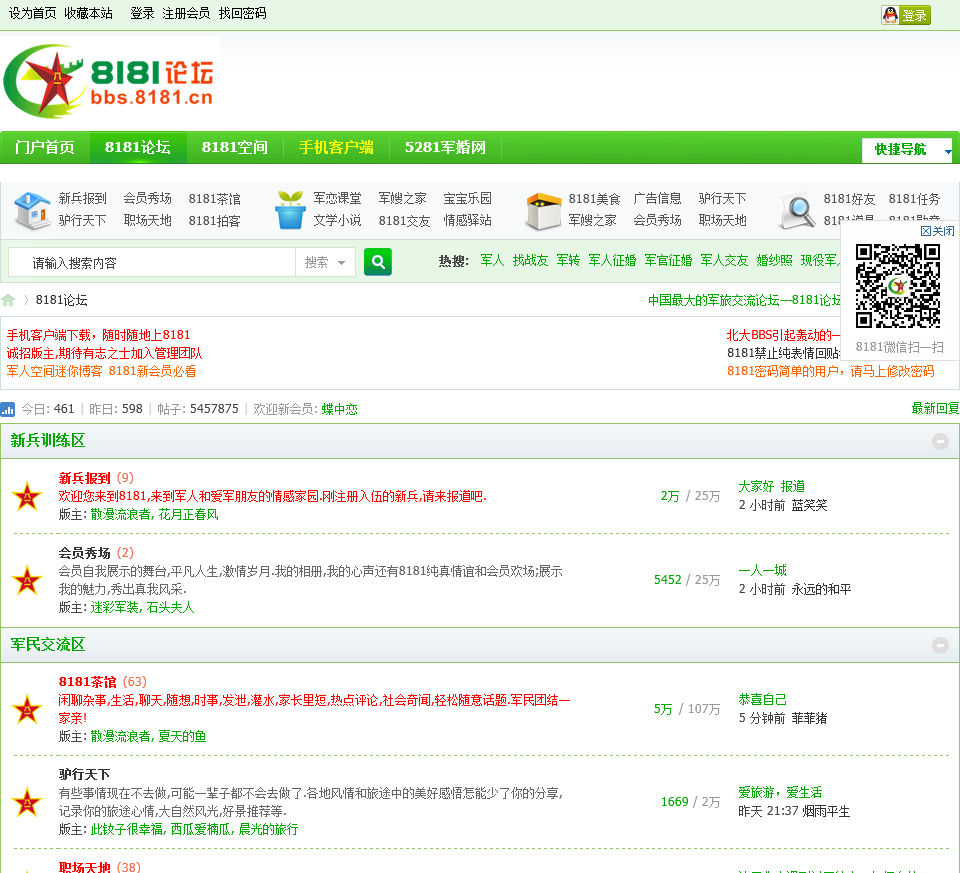Click the plant pot icon beside 军恋课堂
The width and height of the screenshot is (960, 873).
tap(290, 210)
